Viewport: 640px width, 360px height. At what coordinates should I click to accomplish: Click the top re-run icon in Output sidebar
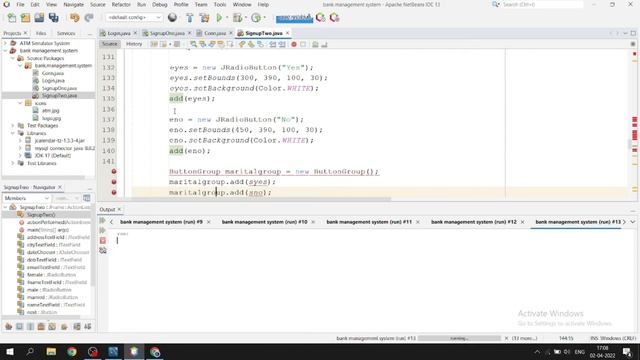tap(103, 221)
